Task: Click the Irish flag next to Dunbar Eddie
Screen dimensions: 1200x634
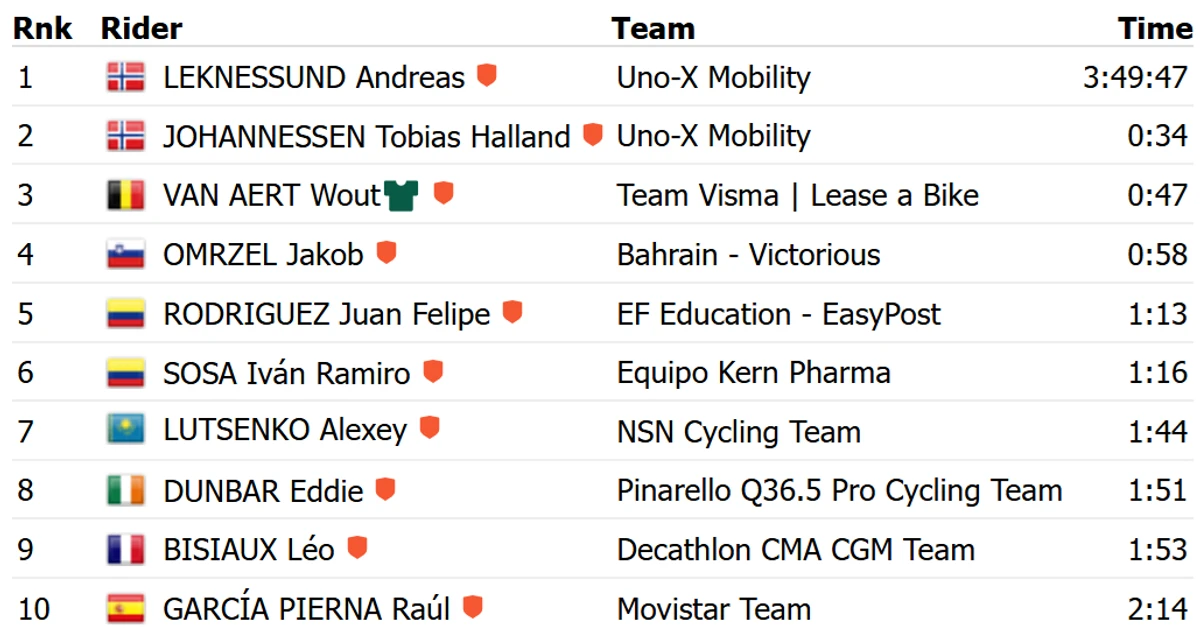Action: (x=126, y=490)
